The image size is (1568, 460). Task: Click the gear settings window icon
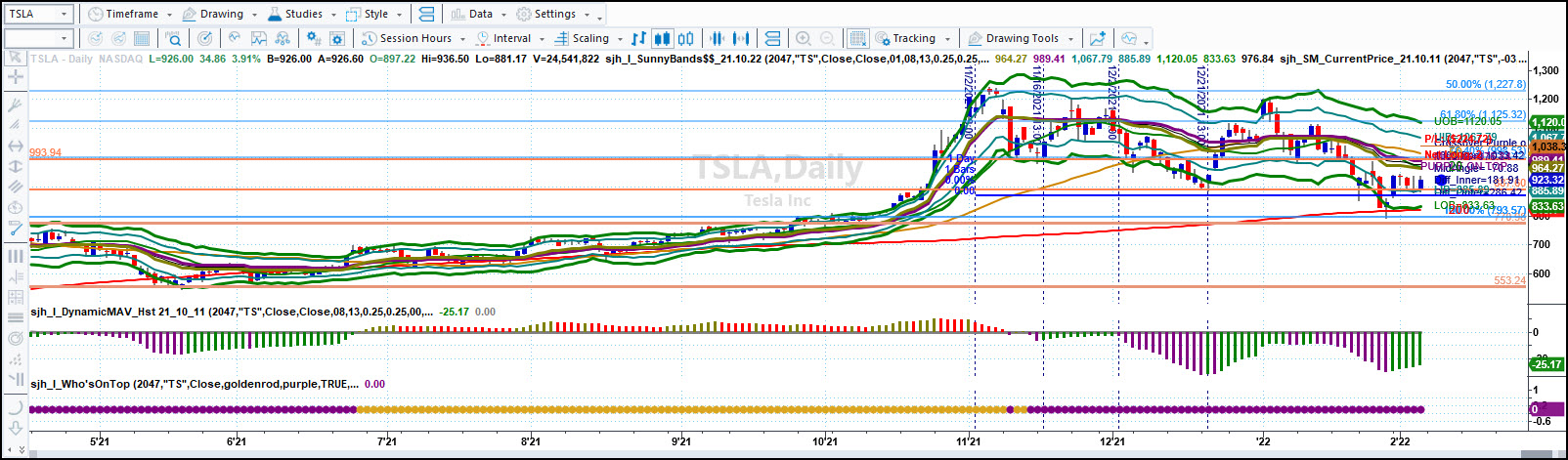(337, 39)
